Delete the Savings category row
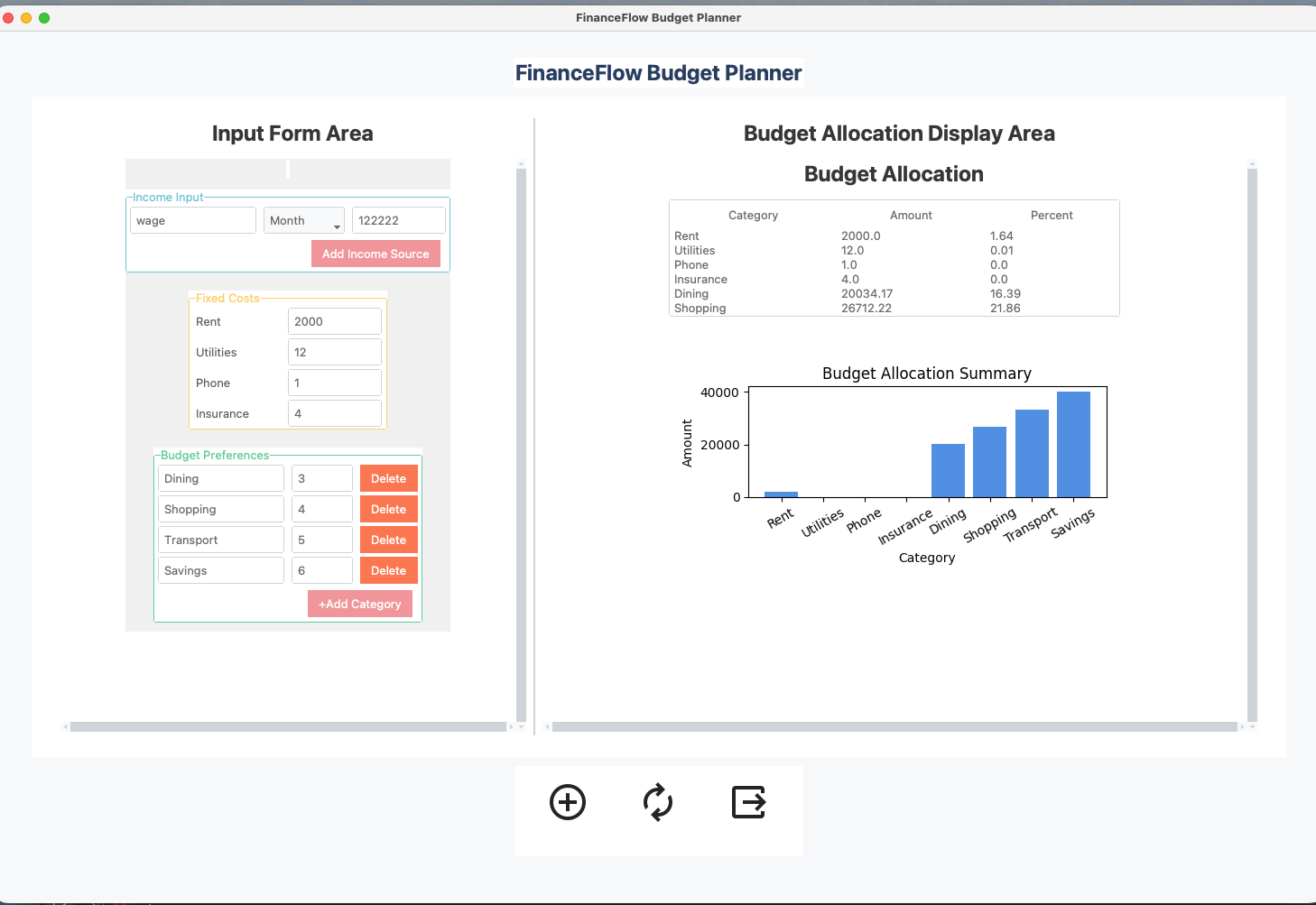The image size is (1316, 905). (389, 570)
